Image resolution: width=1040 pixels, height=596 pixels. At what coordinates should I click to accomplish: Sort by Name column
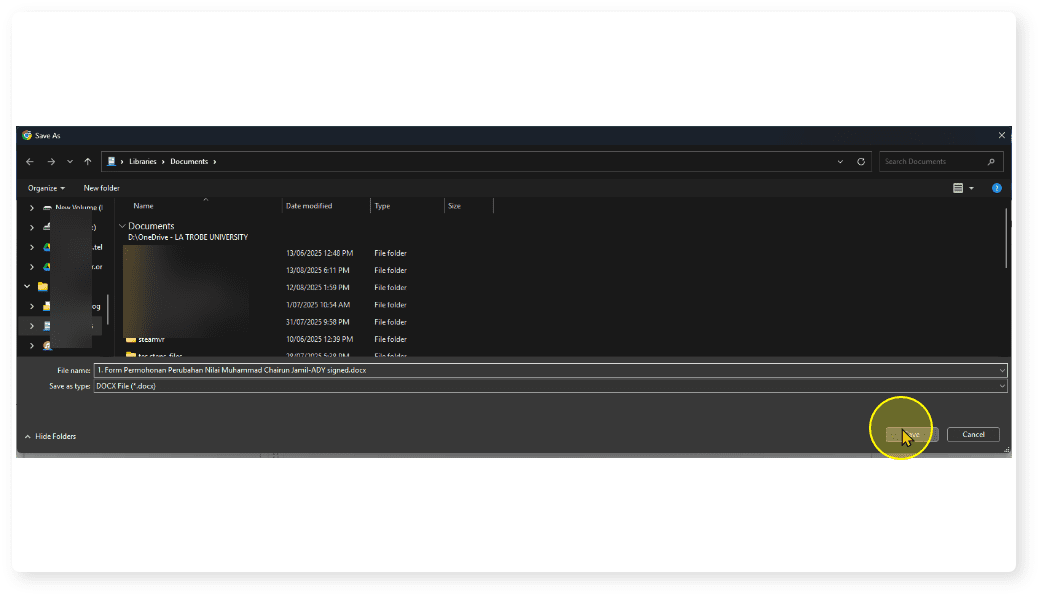[x=143, y=206]
